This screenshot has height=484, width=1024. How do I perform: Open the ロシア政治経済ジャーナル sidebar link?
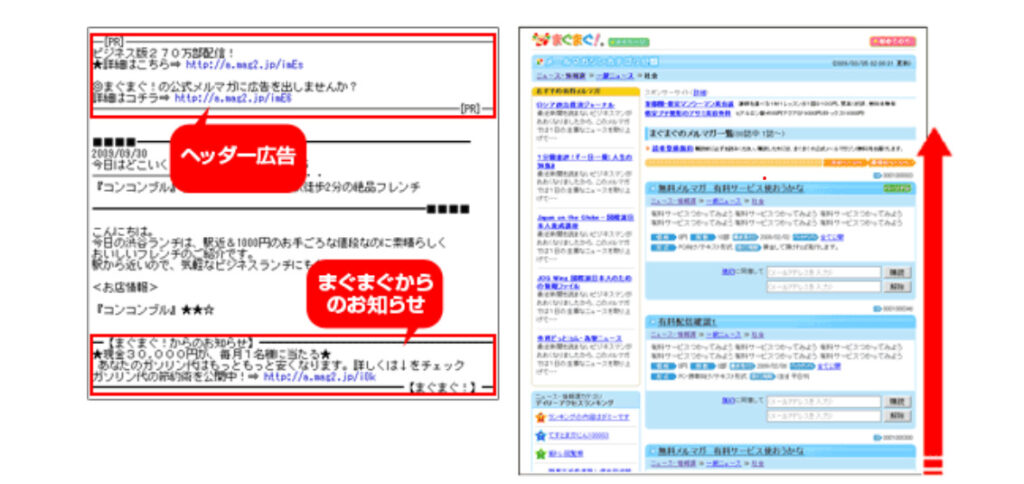coord(575,105)
